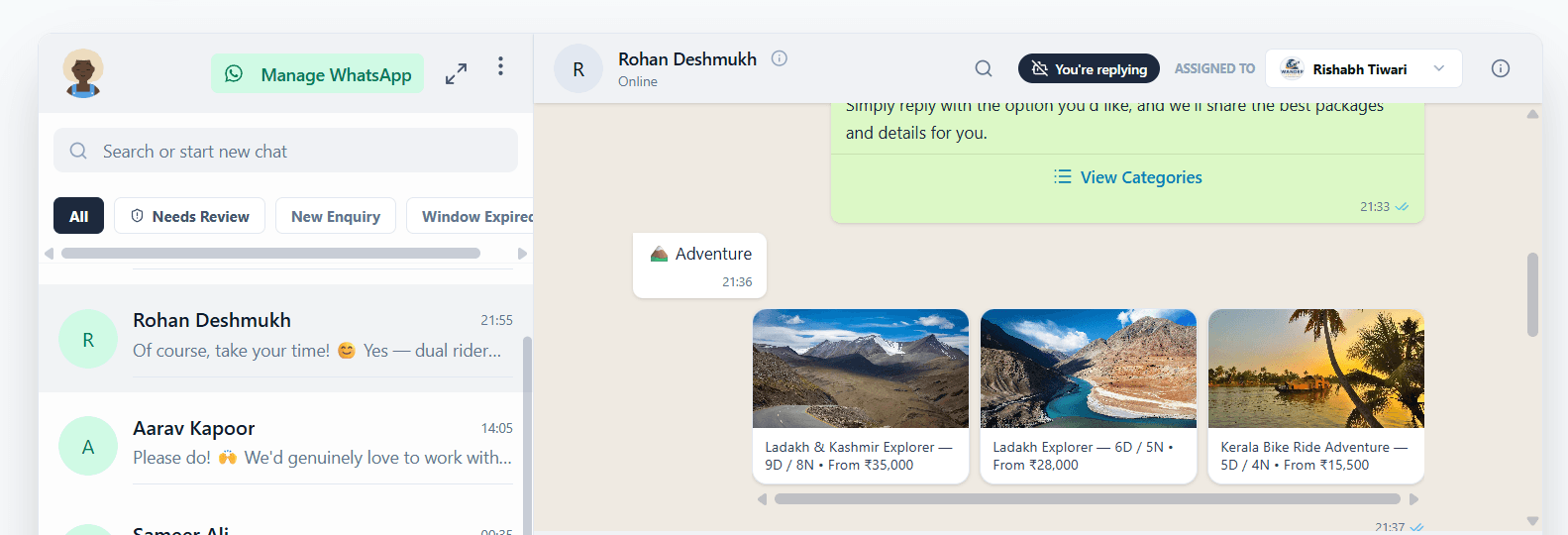Open the contact details info icon at top right
The image size is (1568, 535).
pyautogui.click(x=1501, y=68)
